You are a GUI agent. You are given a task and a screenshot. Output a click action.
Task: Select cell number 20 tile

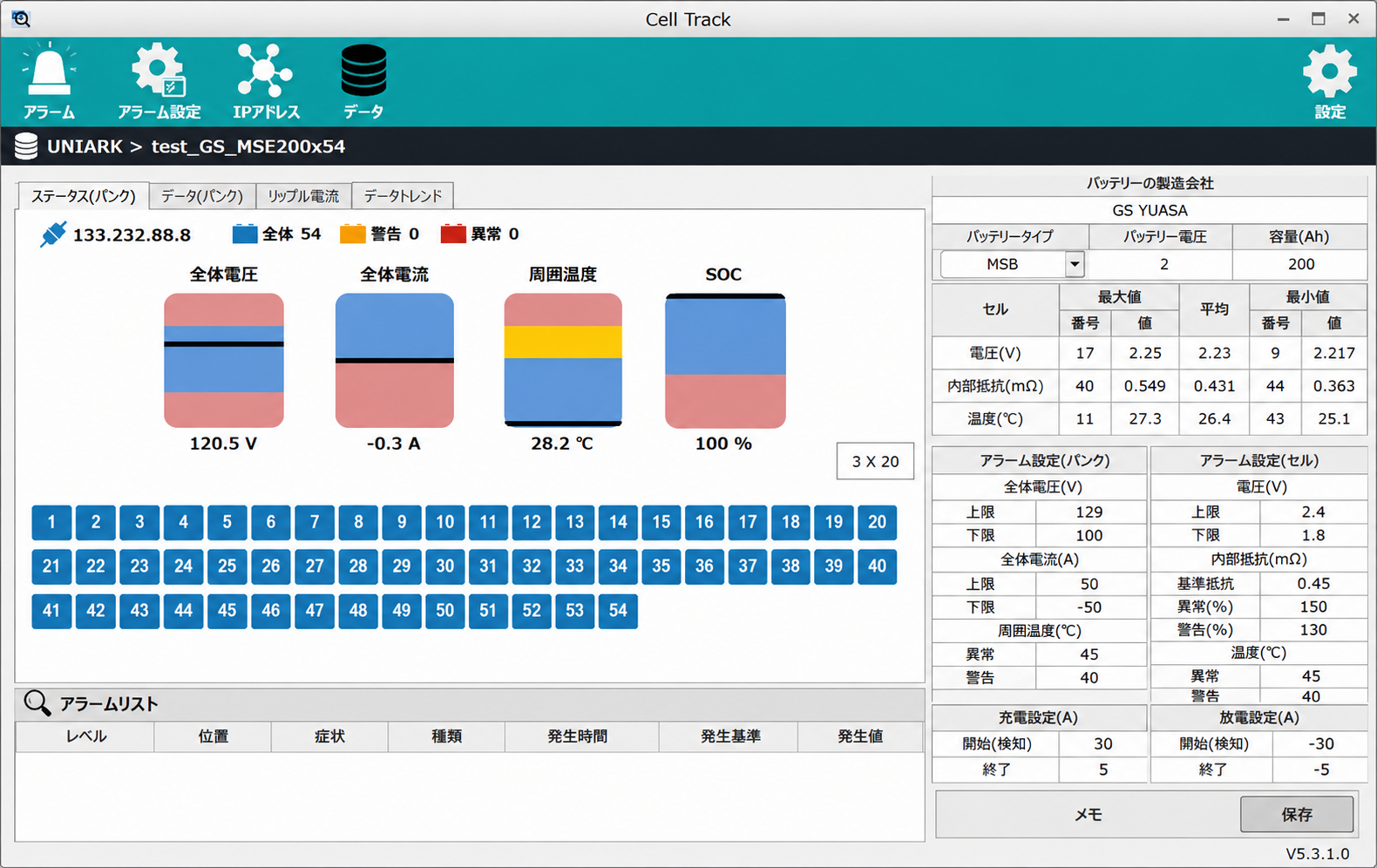(x=877, y=522)
